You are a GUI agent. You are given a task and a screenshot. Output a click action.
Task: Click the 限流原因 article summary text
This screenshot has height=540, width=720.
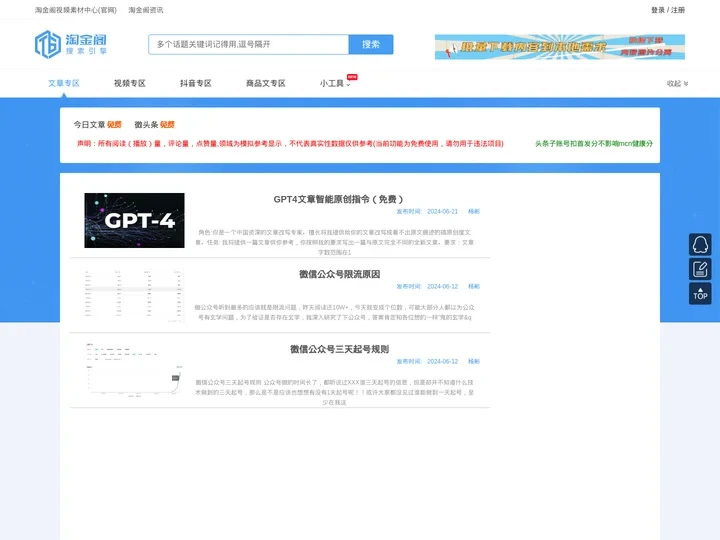point(334,312)
